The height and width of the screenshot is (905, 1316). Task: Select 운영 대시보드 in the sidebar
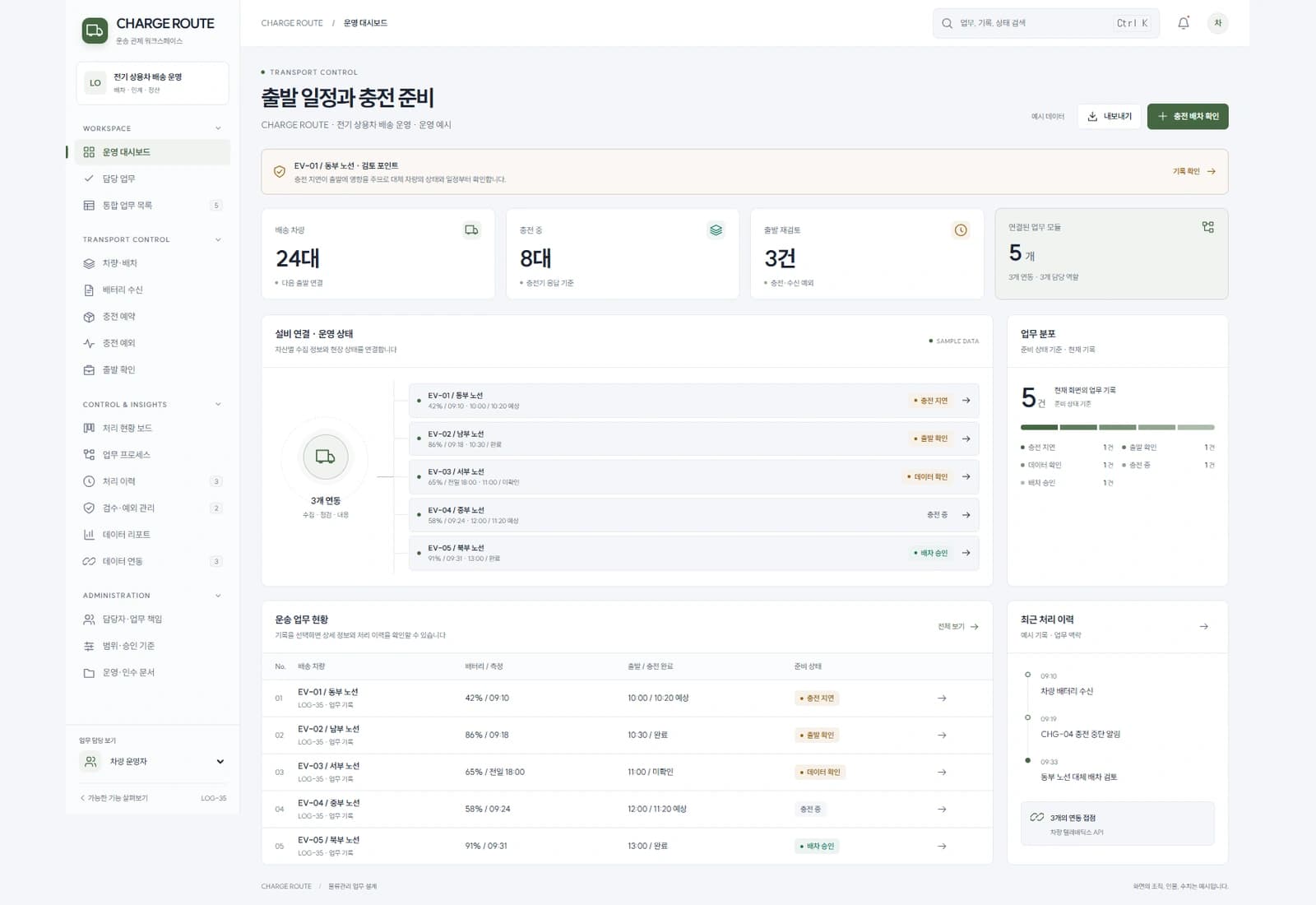pyautogui.click(x=152, y=152)
